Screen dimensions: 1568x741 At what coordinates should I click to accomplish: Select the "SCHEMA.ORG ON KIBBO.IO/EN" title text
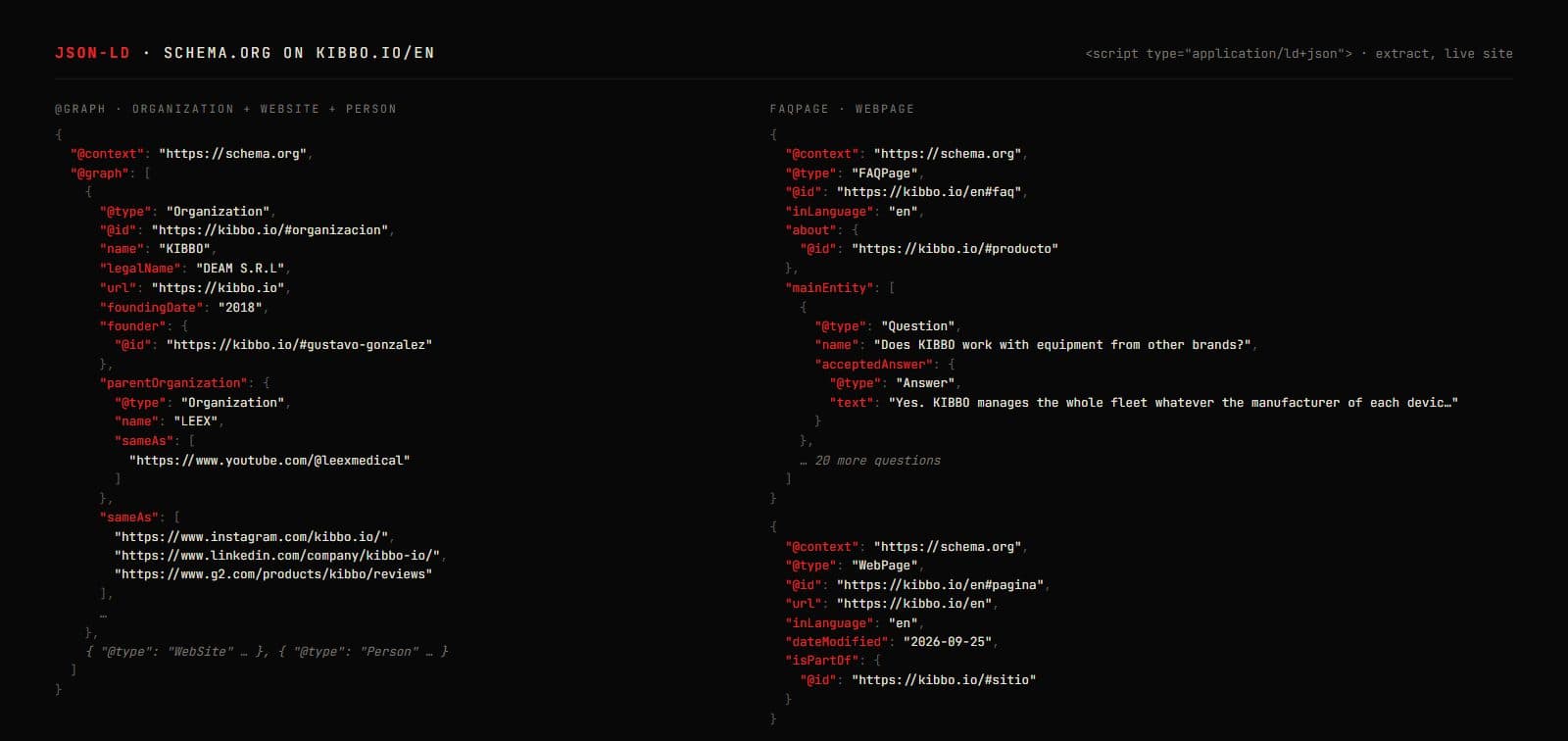[x=299, y=53]
